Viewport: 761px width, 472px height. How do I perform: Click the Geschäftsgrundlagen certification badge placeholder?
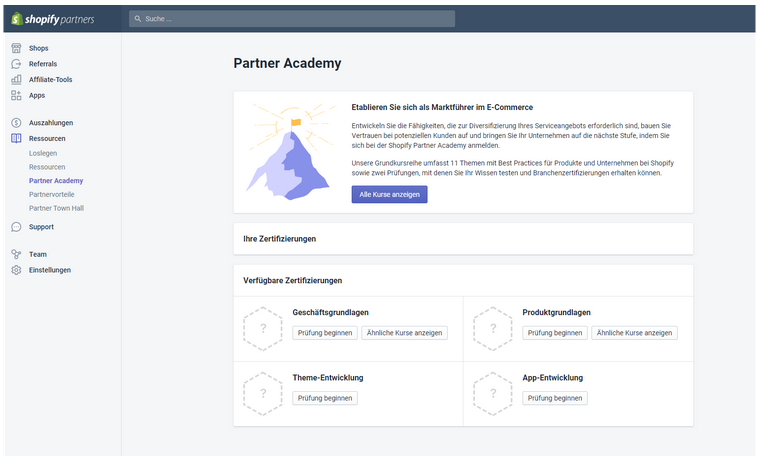tap(263, 328)
